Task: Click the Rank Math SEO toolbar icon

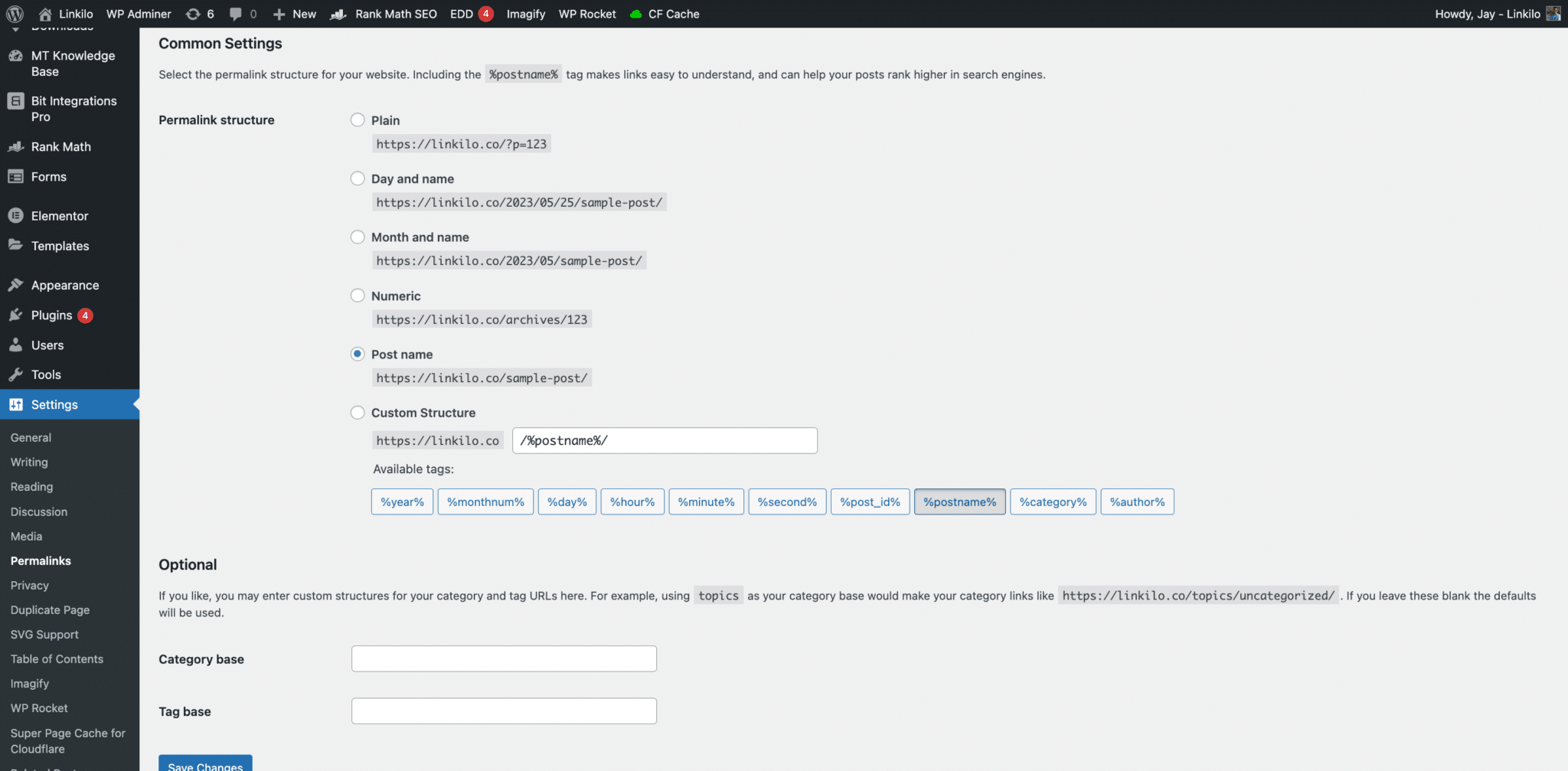Action: tap(338, 14)
